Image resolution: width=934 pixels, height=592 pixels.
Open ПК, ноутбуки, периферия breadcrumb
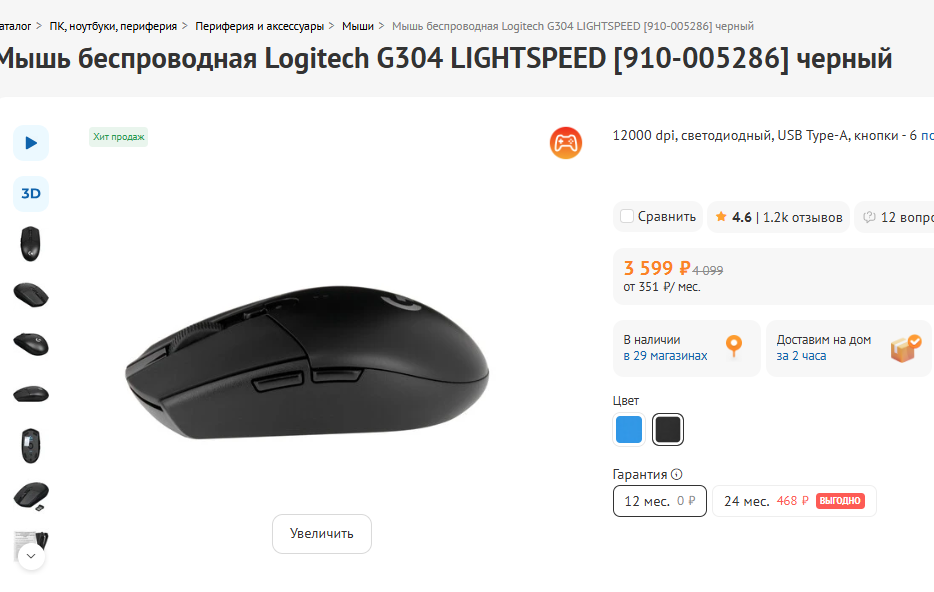click(x=113, y=25)
